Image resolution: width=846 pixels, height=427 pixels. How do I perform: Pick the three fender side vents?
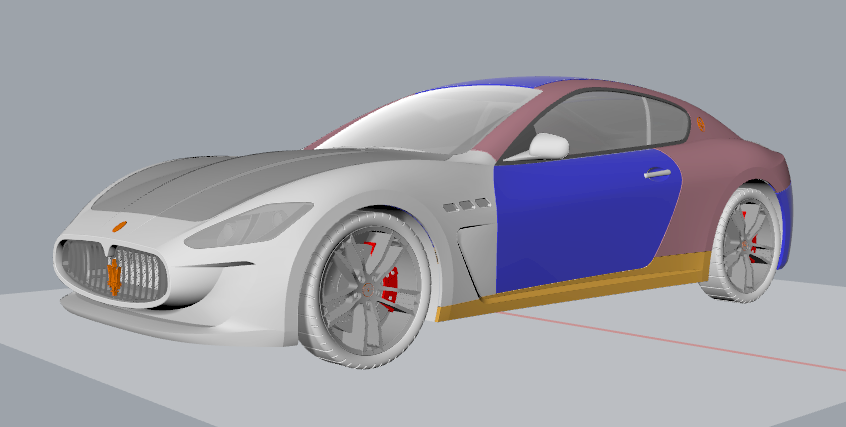click(x=467, y=205)
